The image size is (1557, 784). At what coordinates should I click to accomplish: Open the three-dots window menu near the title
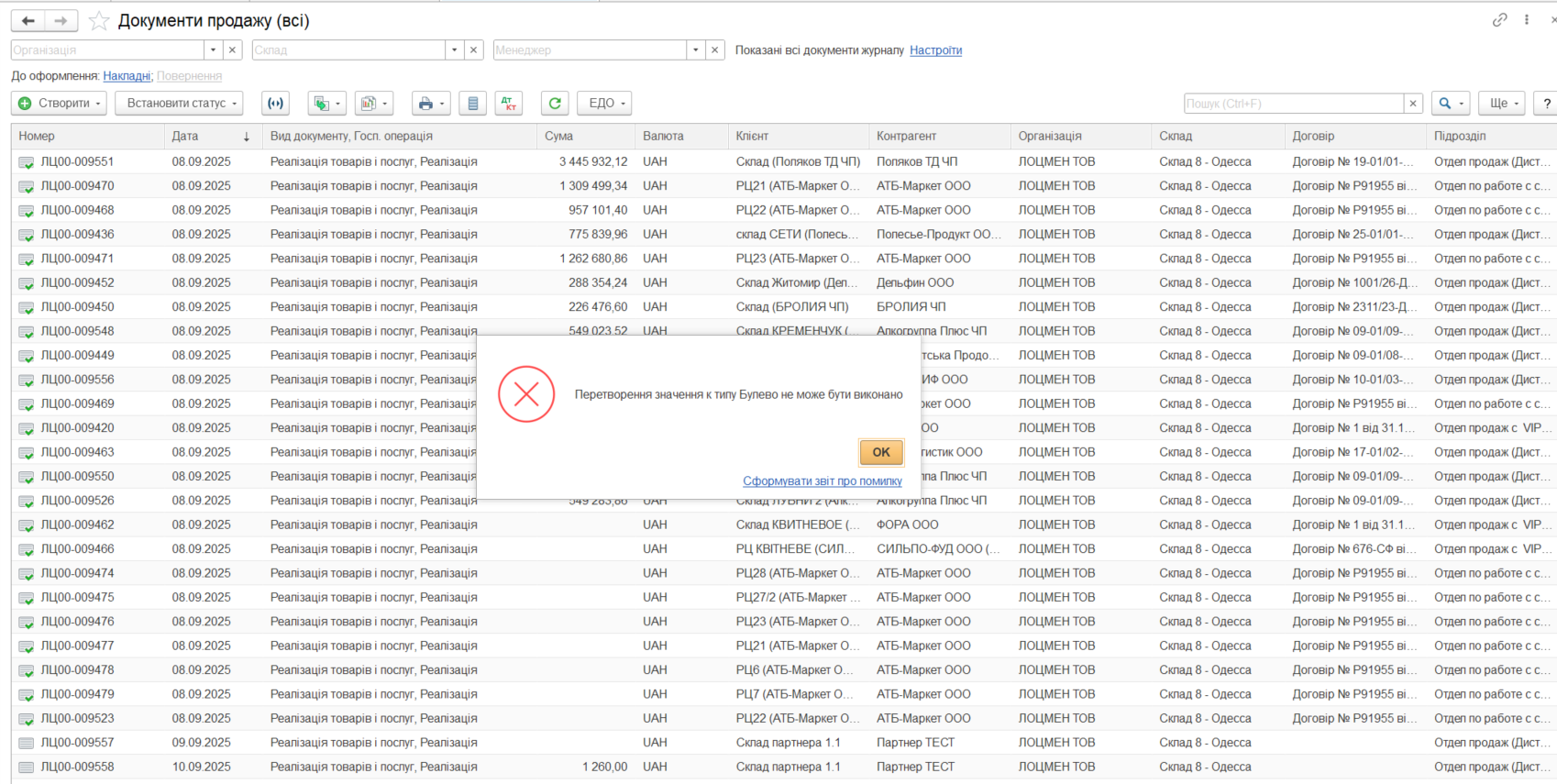pyautogui.click(x=1527, y=19)
